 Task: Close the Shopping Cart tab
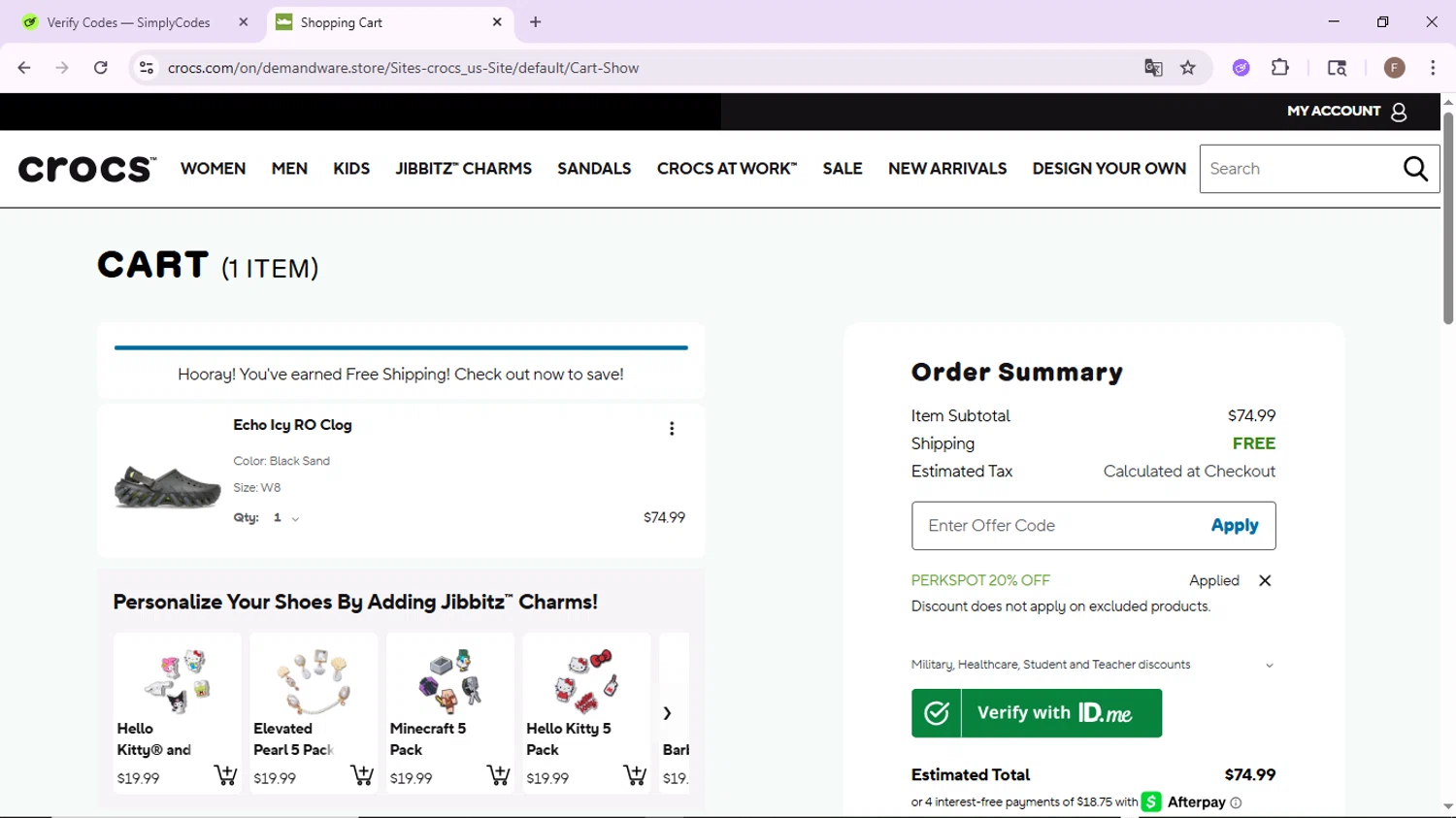point(497,22)
